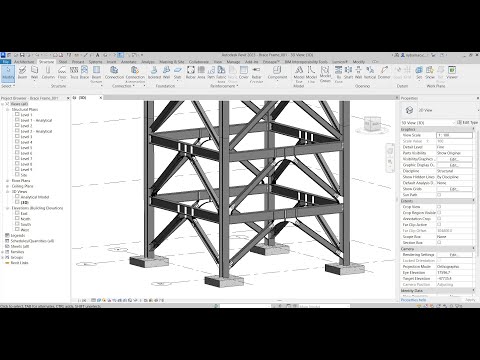The height and width of the screenshot is (360, 480).
Task: Pick the Area reinforcement tool
Action: [x=201, y=72]
